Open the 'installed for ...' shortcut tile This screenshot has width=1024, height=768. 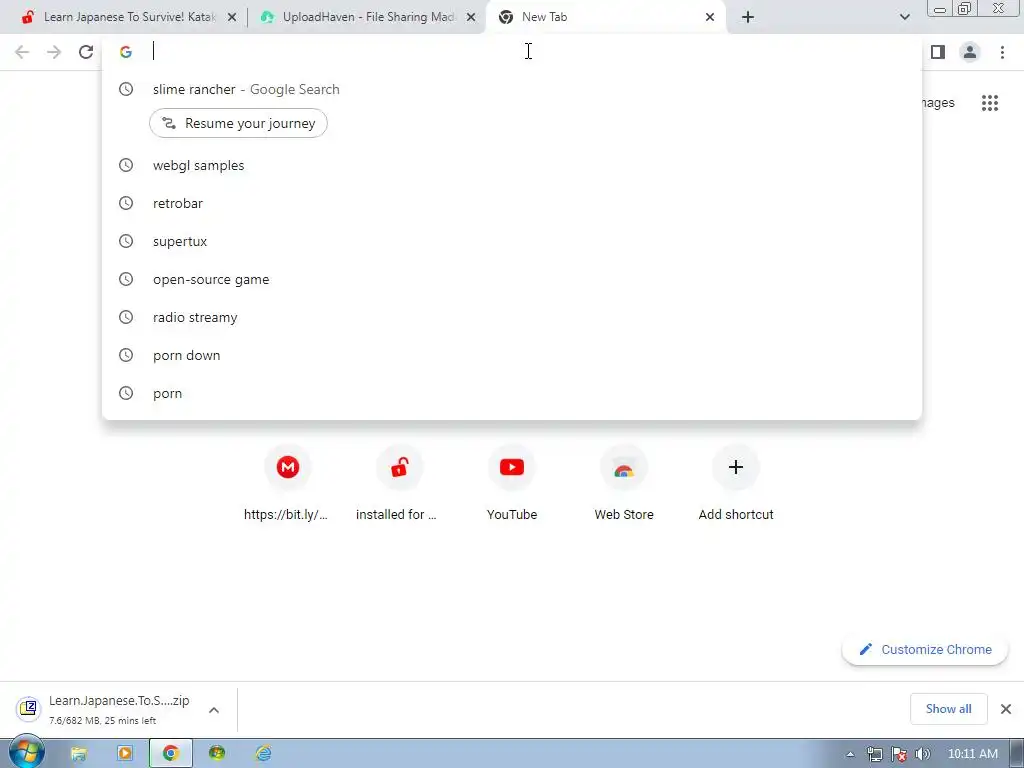pyautogui.click(x=399, y=483)
